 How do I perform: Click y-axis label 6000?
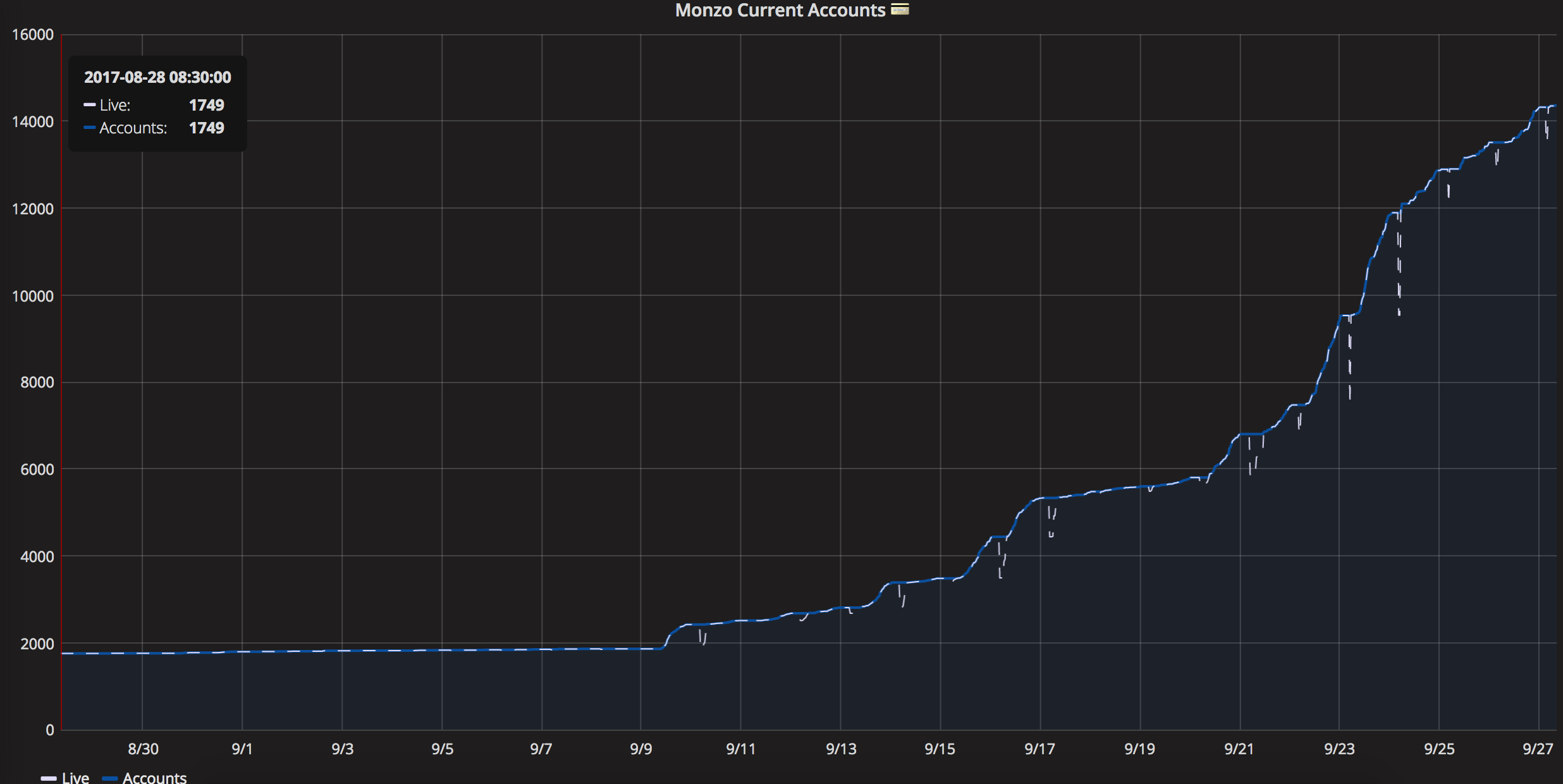click(37, 470)
